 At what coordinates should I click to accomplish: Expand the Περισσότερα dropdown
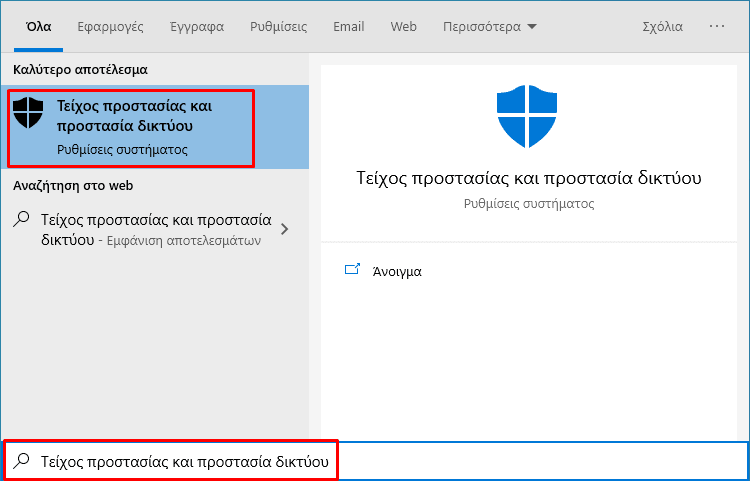pyautogui.click(x=489, y=26)
